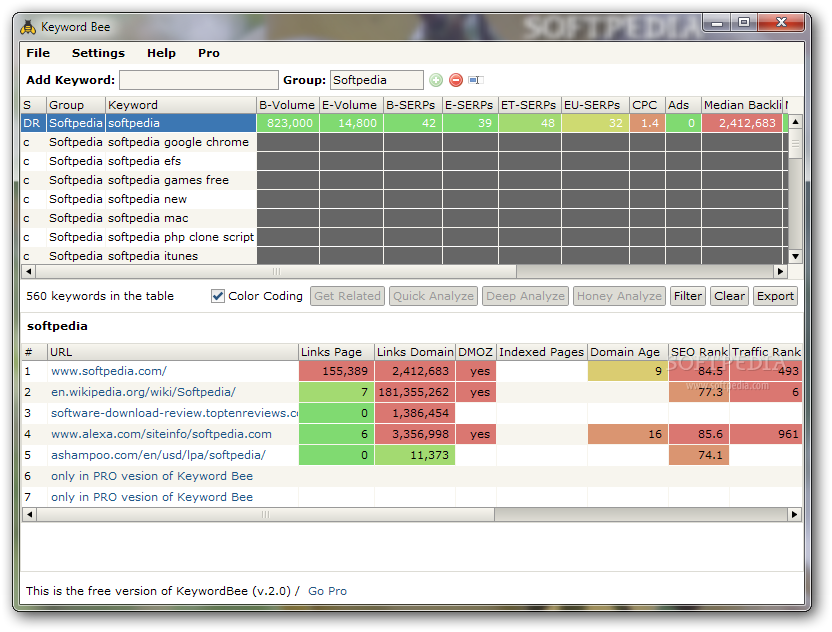Open the Settings menu

pos(98,53)
